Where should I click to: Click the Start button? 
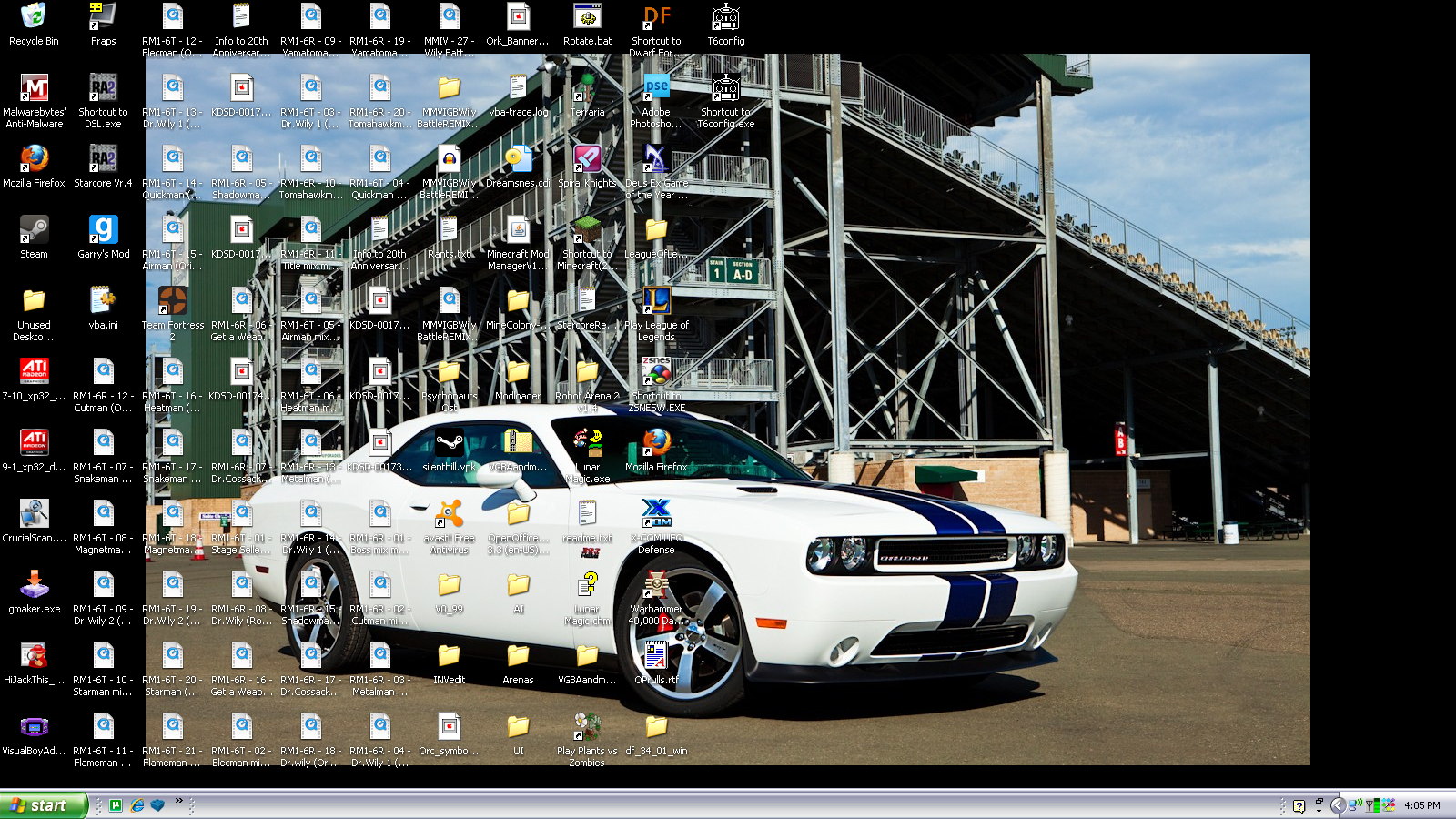pos(43,805)
